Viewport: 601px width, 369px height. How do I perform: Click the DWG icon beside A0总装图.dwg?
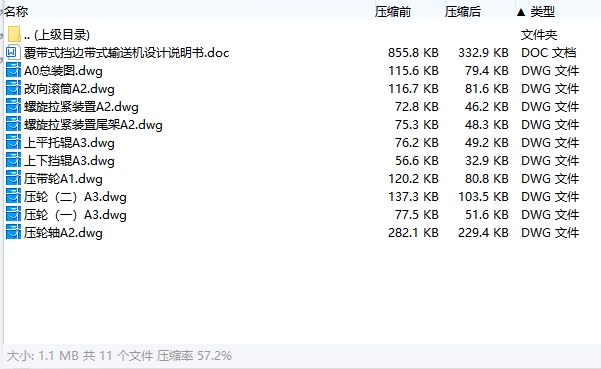pyautogui.click(x=13, y=71)
